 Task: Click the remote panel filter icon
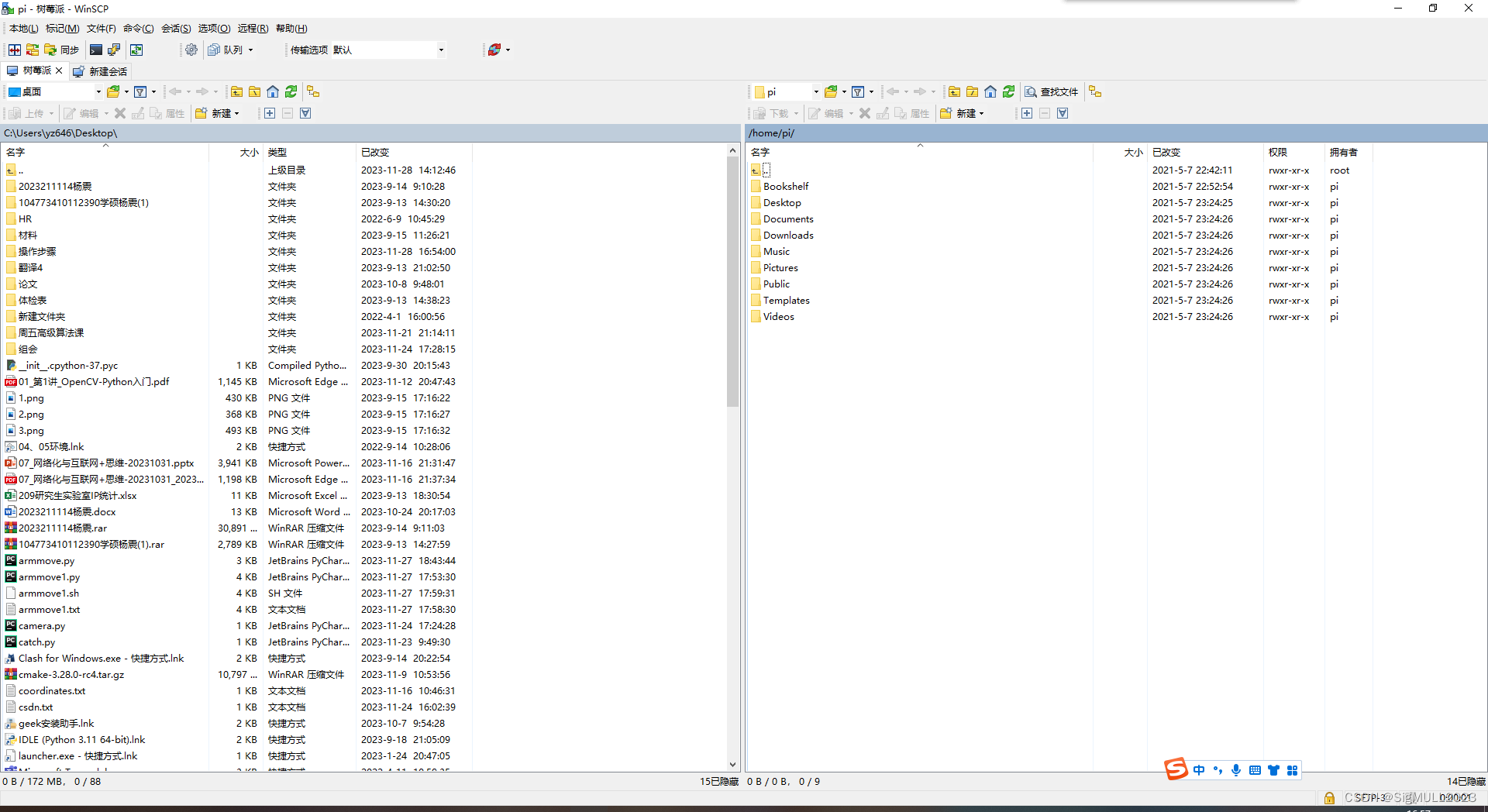click(x=858, y=91)
